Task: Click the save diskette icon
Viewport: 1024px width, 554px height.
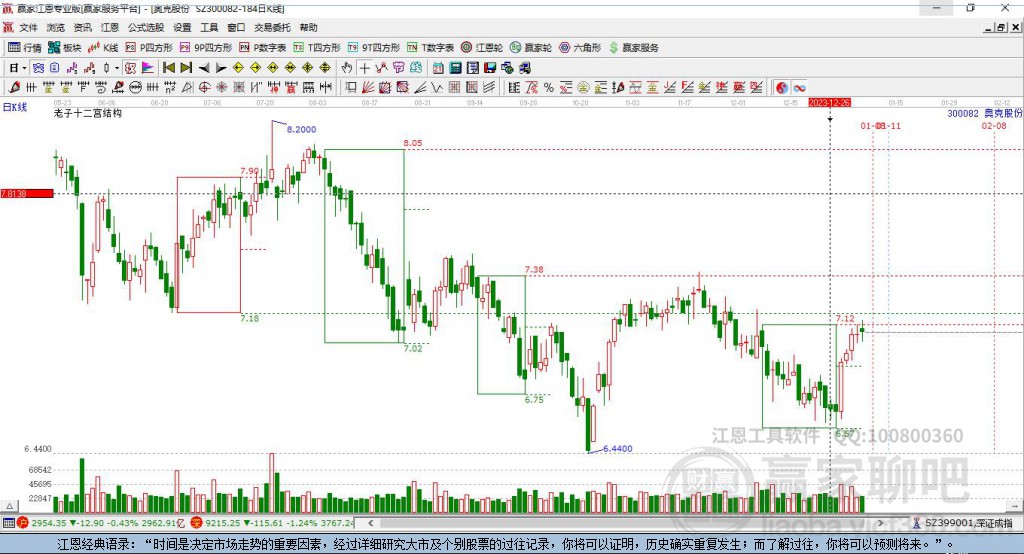Action: coord(490,68)
